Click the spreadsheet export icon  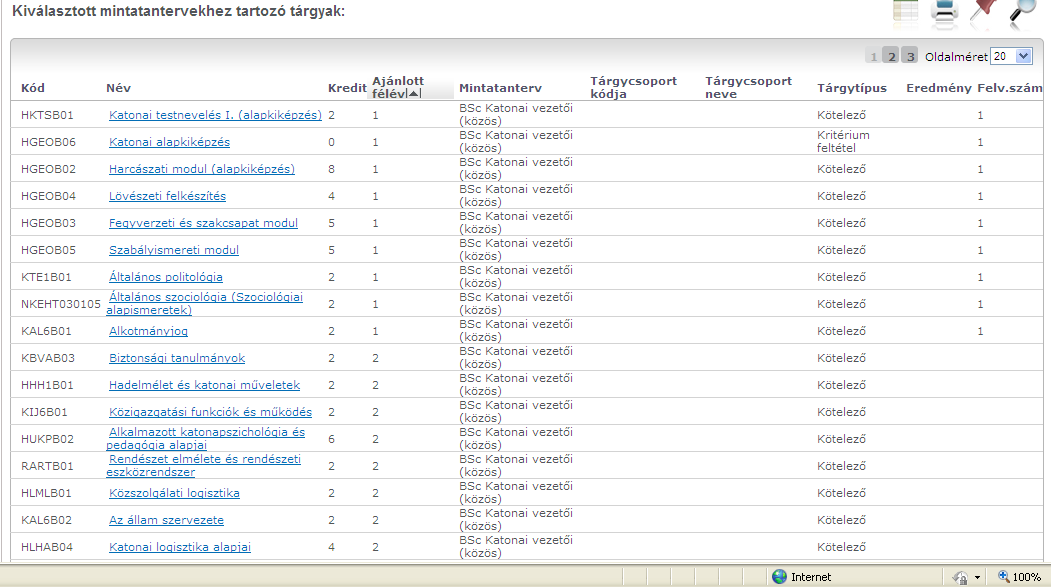click(906, 13)
